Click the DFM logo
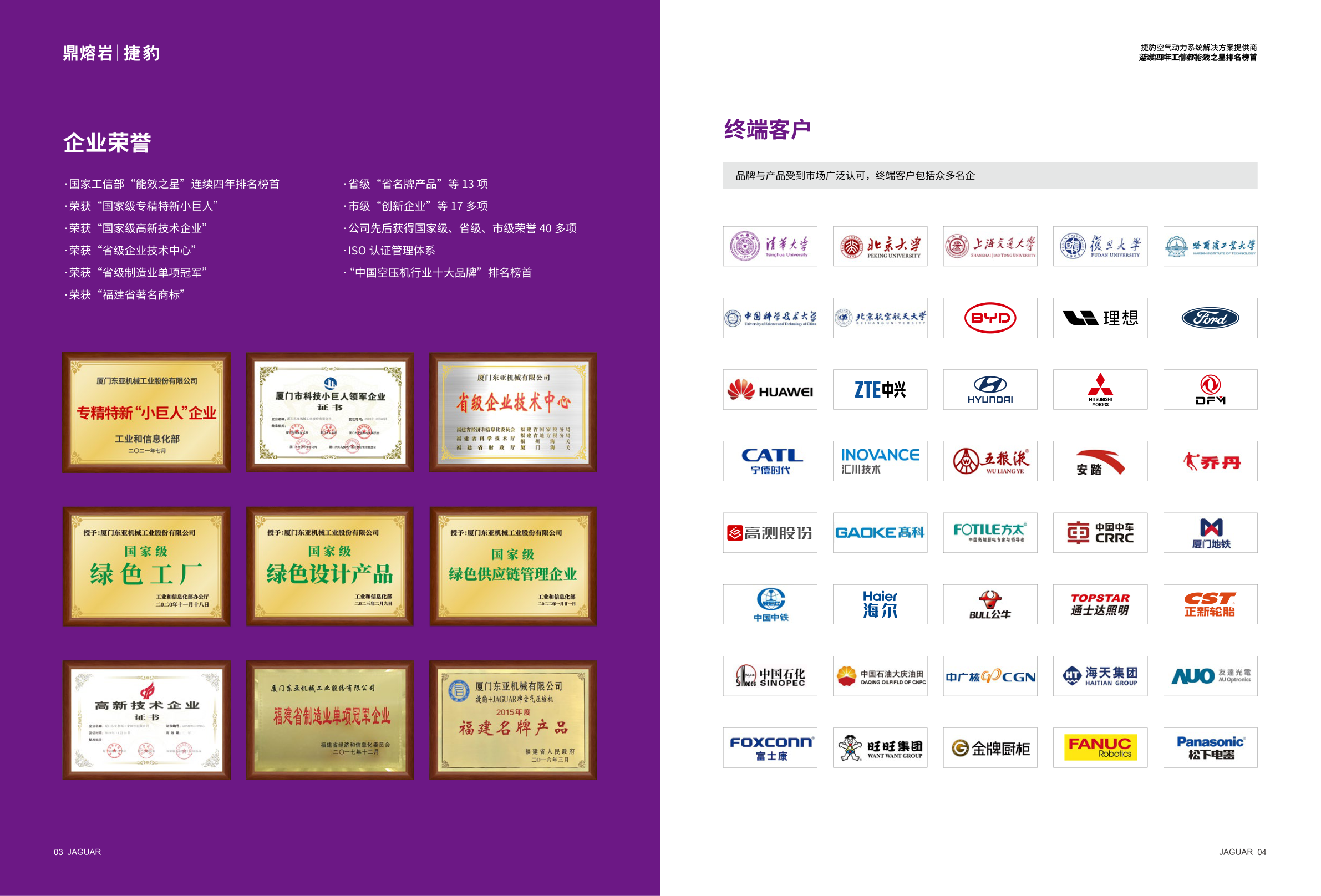The height and width of the screenshot is (896, 1321). coord(1210,389)
